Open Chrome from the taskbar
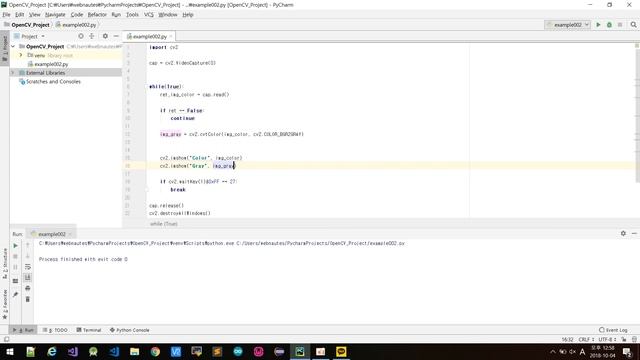Image resolution: width=640 pixels, height=360 pixels. click(x=155, y=352)
